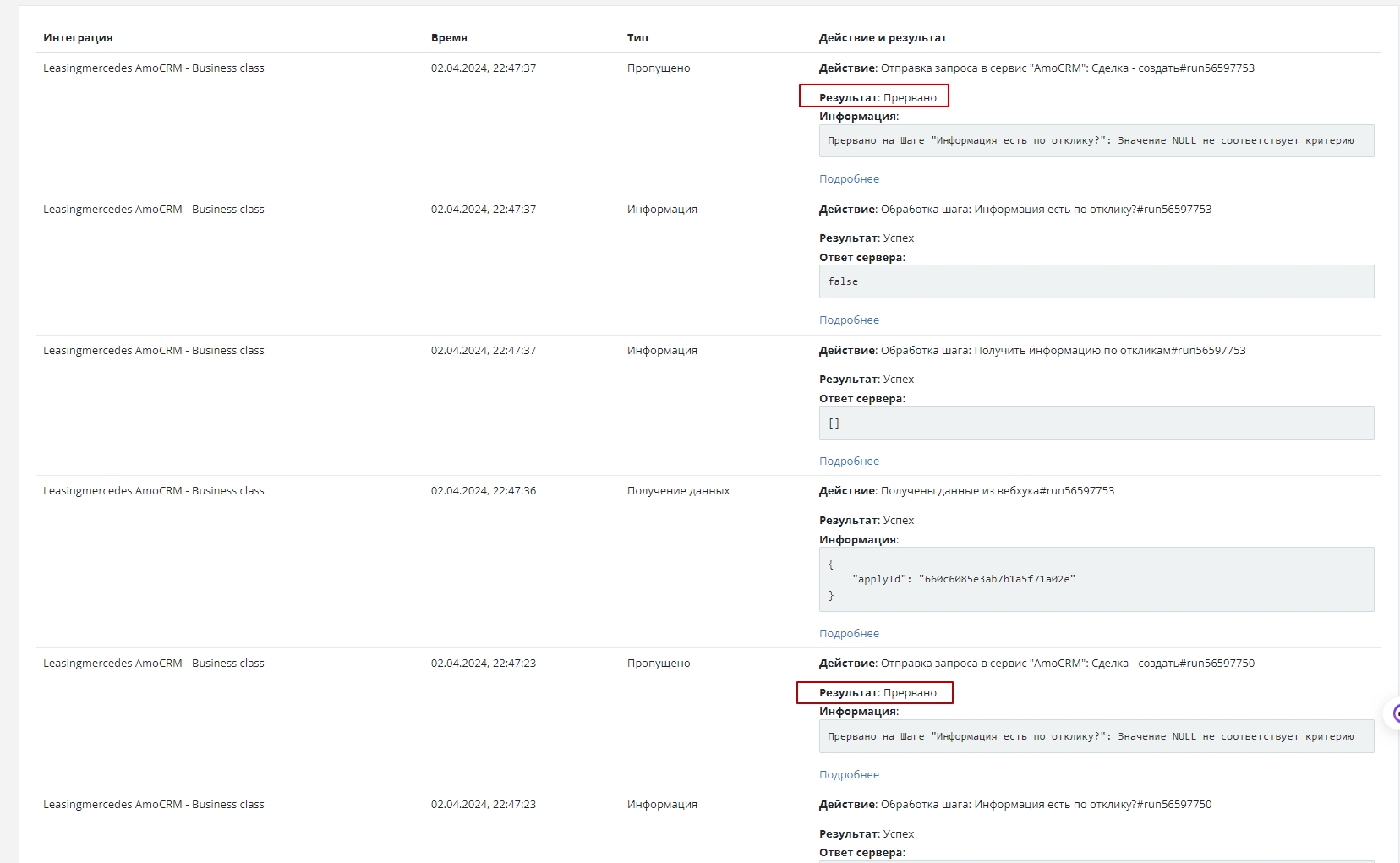Click the 'Тип' column header

[x=637, y=38]
